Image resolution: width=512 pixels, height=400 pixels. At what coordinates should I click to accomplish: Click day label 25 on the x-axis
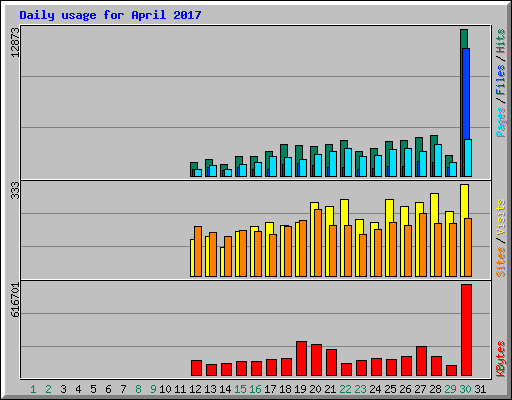[x=390, y=389]
